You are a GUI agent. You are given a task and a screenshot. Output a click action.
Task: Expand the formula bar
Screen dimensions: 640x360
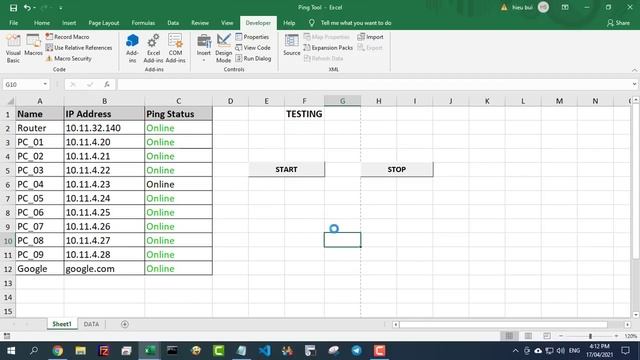click(x=634, y=84)
